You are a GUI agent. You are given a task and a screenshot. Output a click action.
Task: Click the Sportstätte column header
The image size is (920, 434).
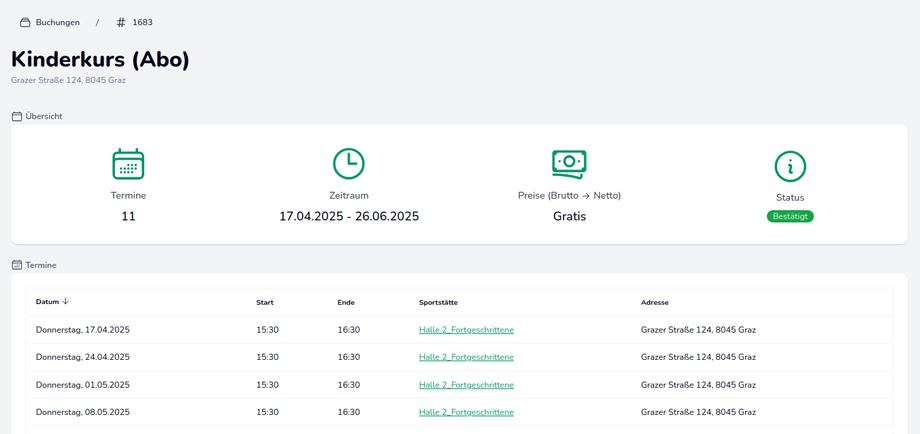click(x=438, y=303)
